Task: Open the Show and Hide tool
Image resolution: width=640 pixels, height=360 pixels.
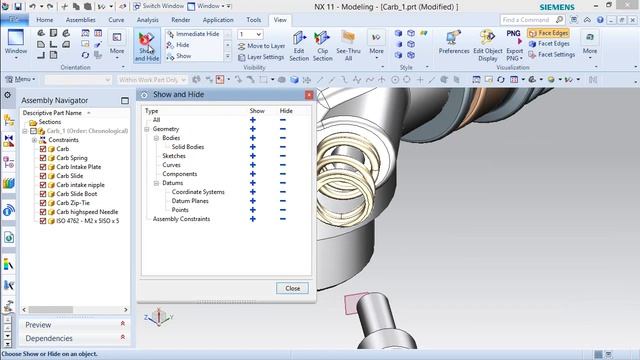Action: (x=147, y=46)
